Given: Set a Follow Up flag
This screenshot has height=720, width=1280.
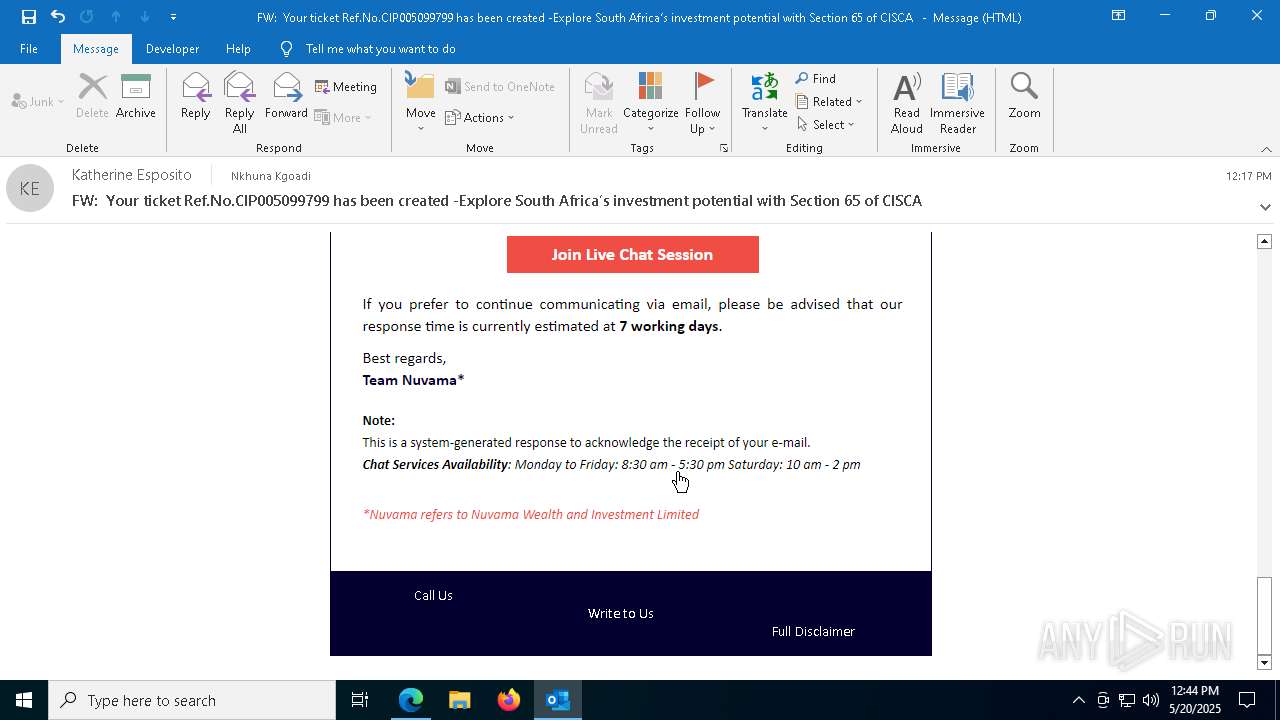Looking at the screenshot, I should point(702,103).
